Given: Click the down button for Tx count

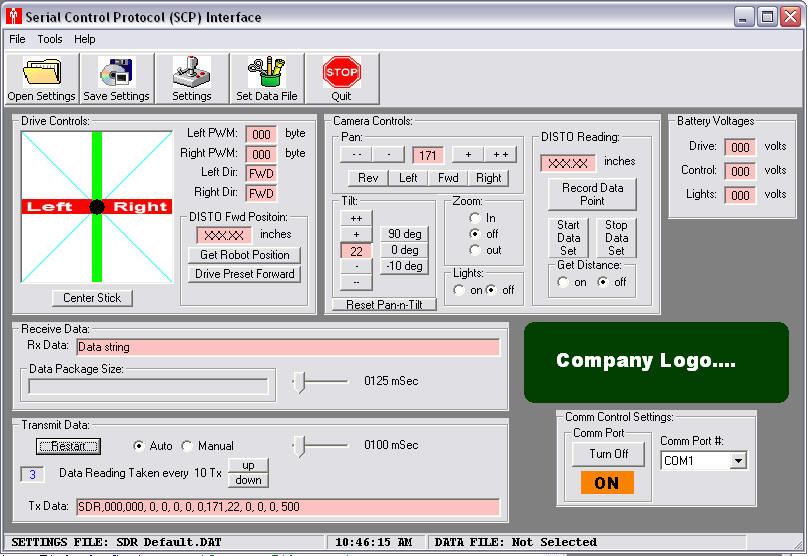Looking at the screenshot, I should point(248,480).
